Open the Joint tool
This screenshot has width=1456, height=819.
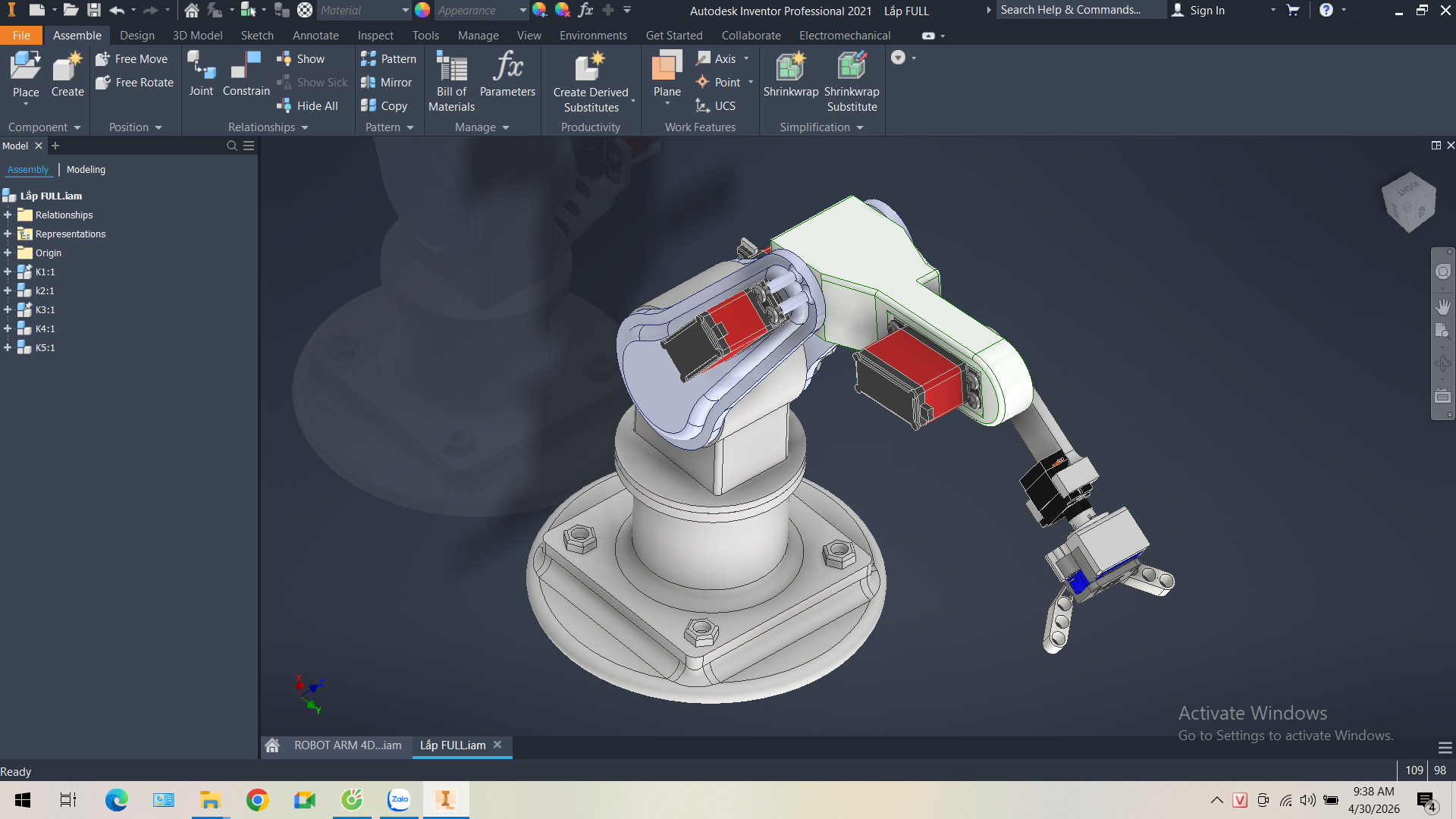[x=201, y=74]
